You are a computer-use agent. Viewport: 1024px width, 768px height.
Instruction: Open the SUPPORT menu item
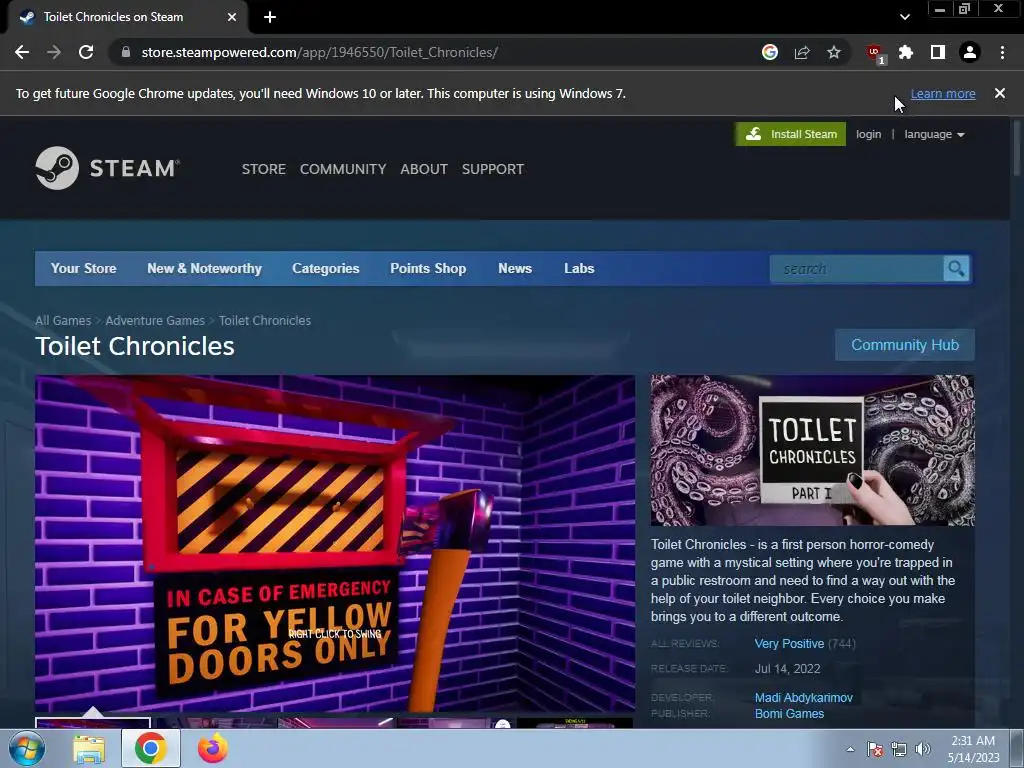[x=493, y=169]
